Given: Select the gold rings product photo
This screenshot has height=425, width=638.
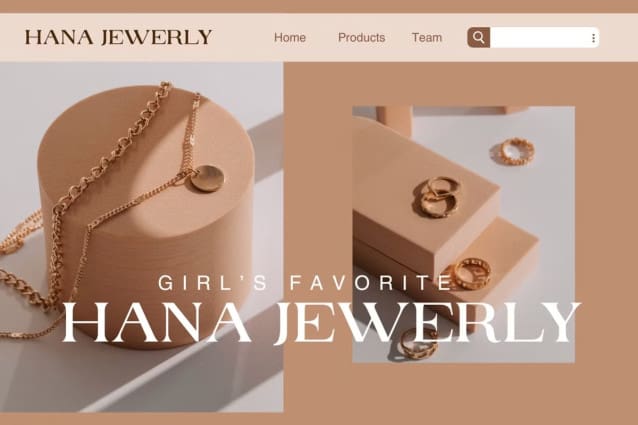Looking at the screenshot, I should pos(463,234).
